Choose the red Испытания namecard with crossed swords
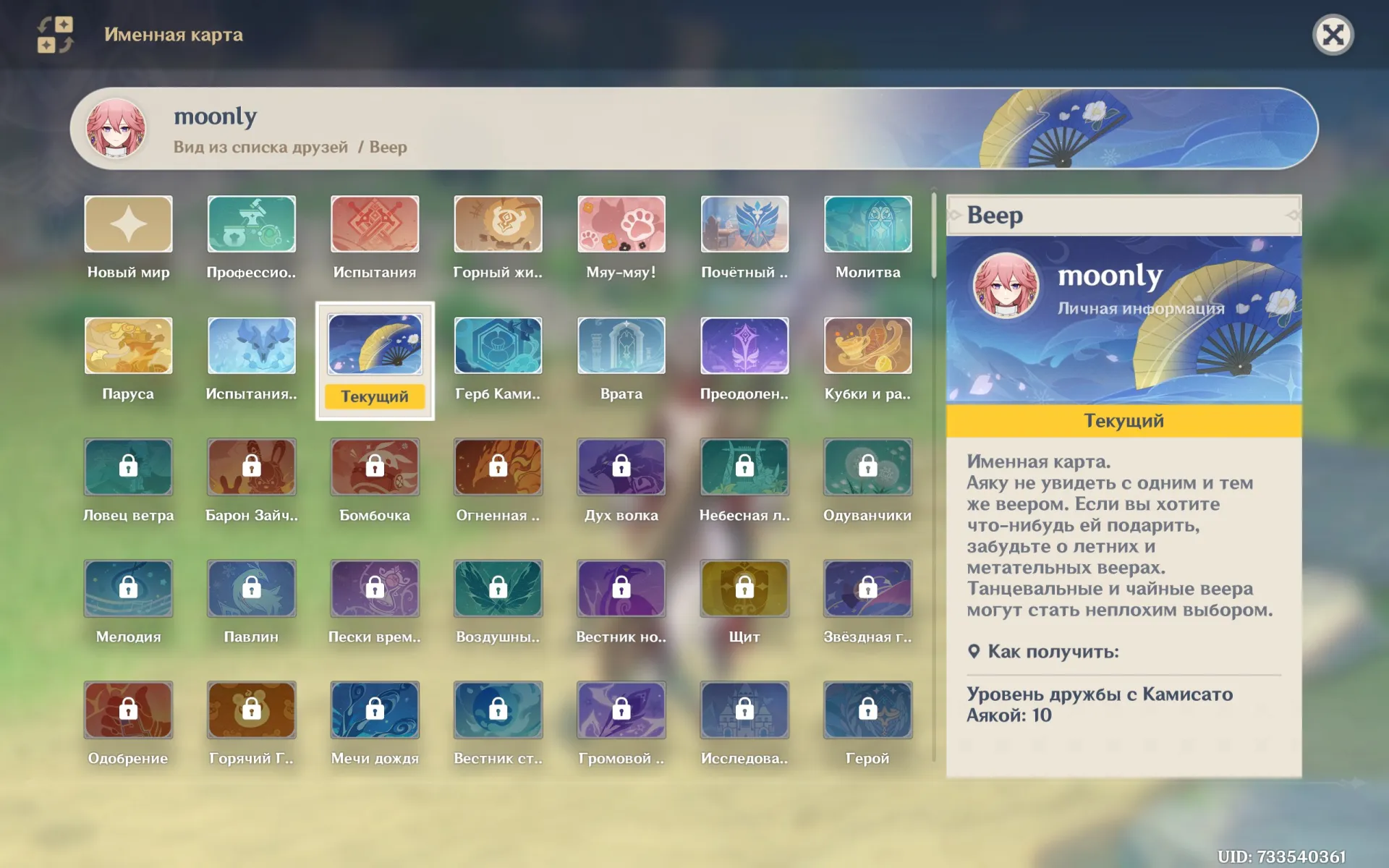Screen dimensions: 1389x868 [375, 224]
